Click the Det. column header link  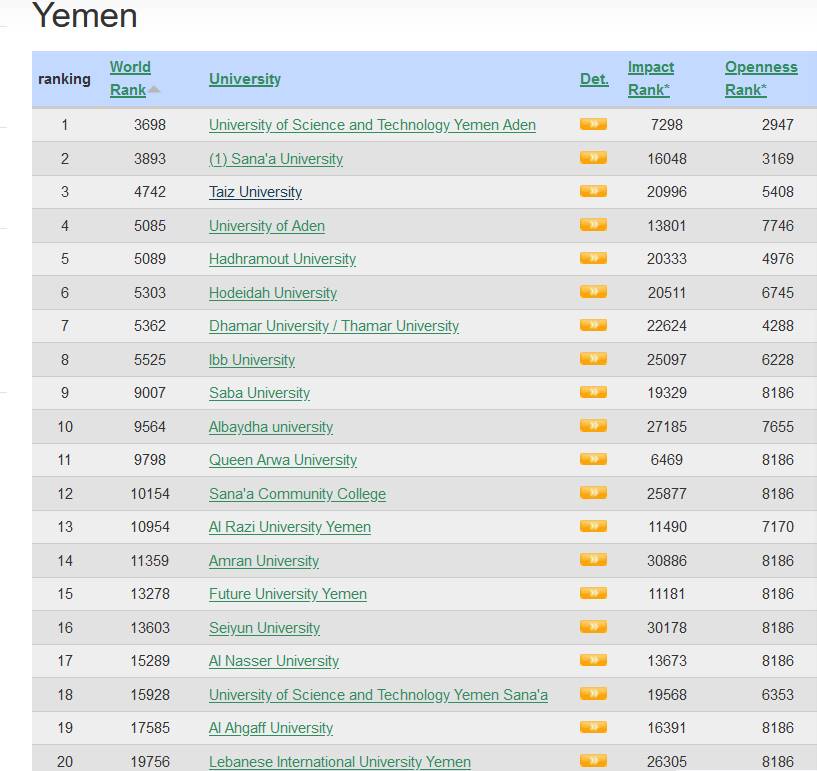[x=594, y=79]
